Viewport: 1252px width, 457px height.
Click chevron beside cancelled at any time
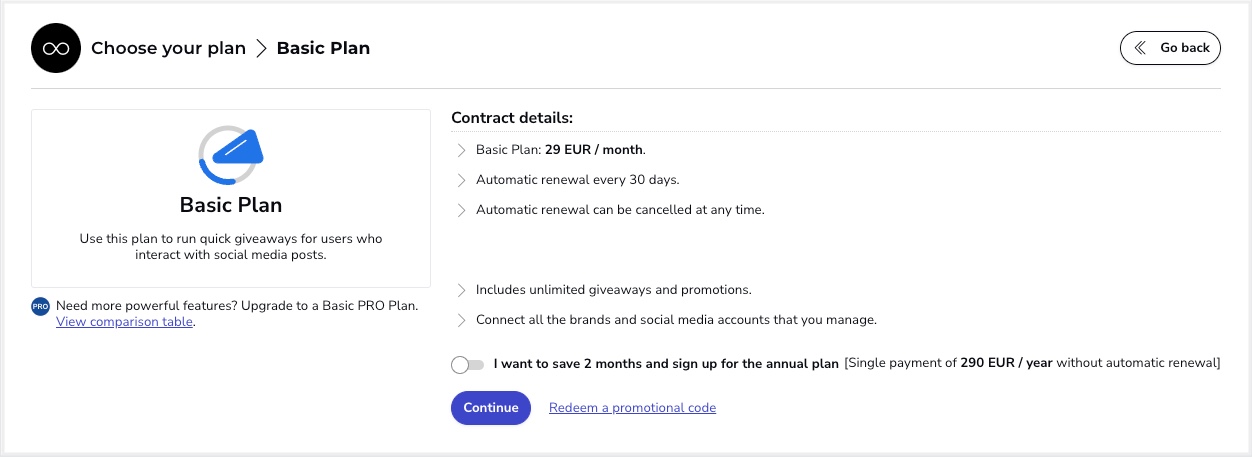(461, 210)
